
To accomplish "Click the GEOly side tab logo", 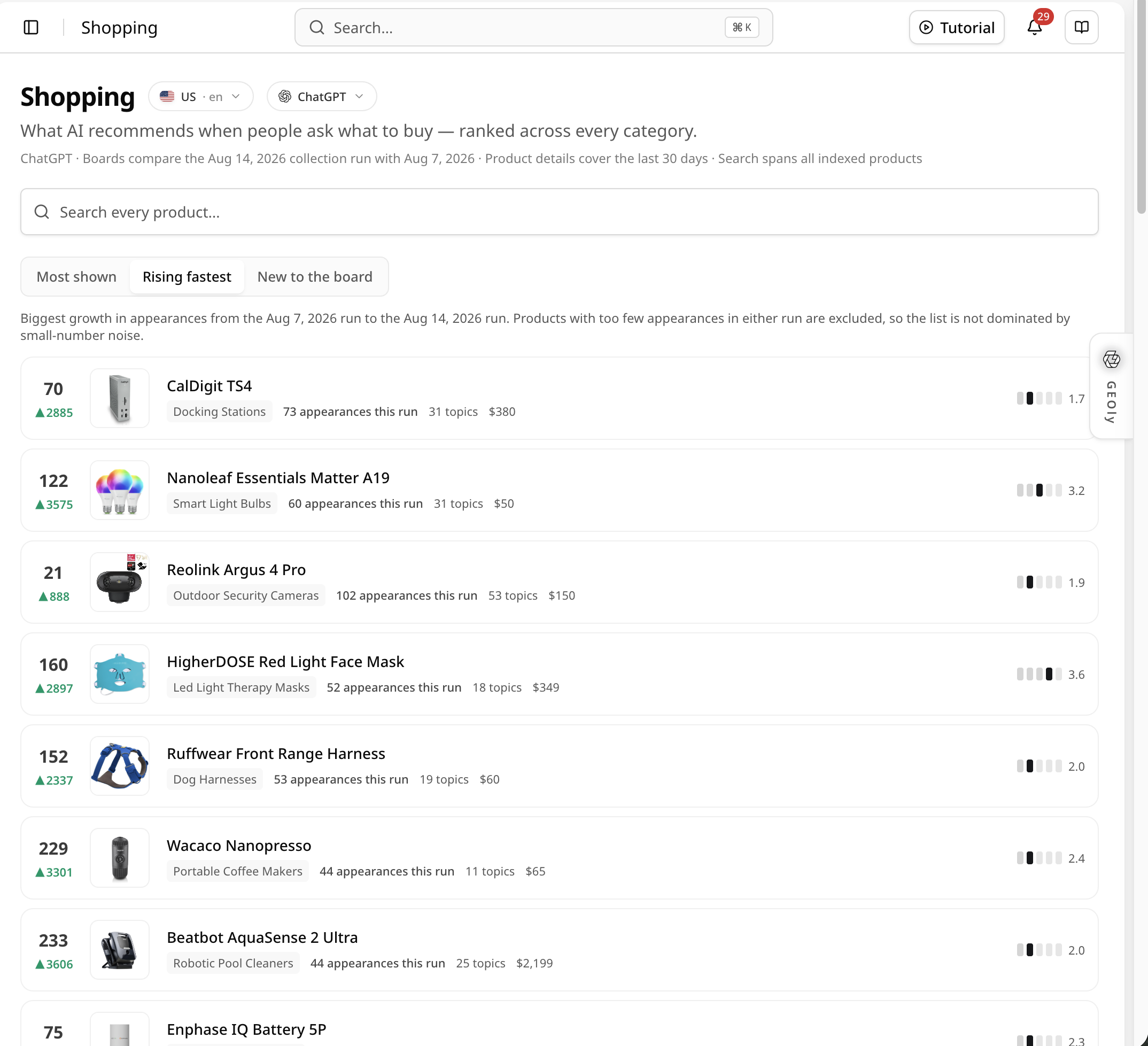I will click(x=1111, y=359).
